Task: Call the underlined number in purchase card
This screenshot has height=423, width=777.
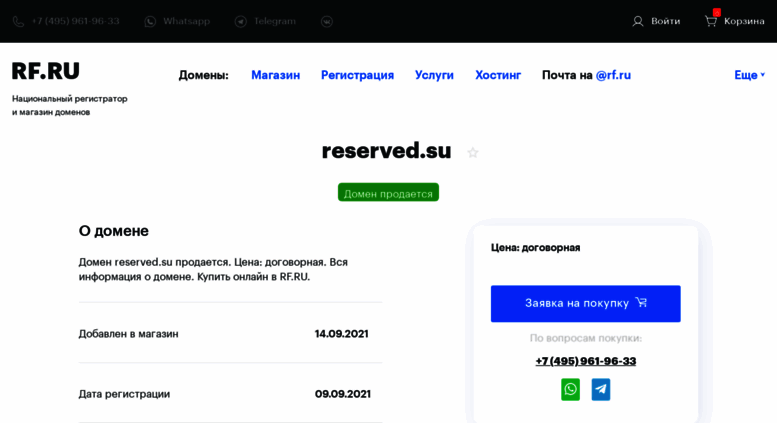Action: (586, 361)
